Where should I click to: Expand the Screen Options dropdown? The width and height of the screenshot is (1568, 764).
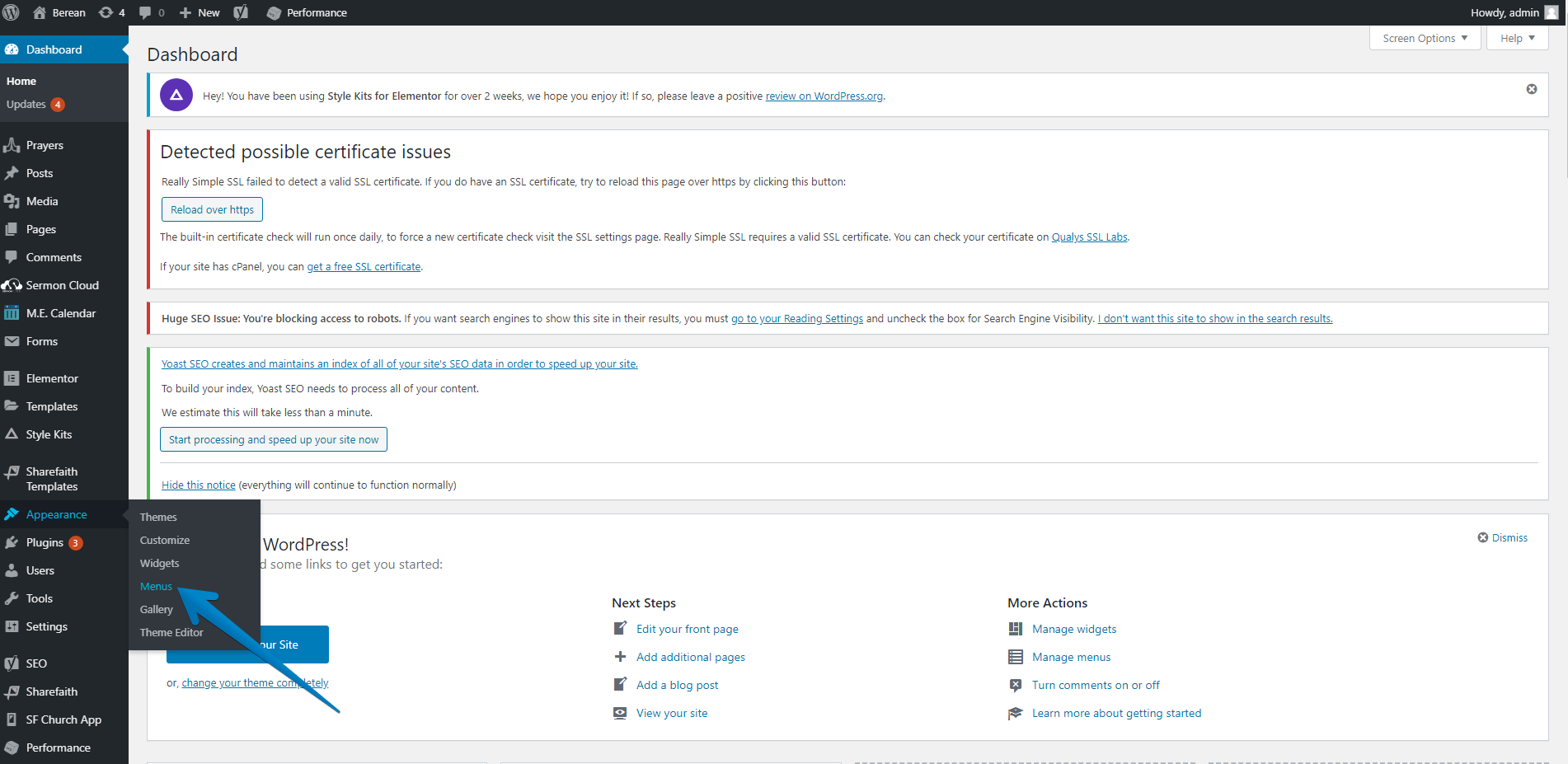point(1425,38)
